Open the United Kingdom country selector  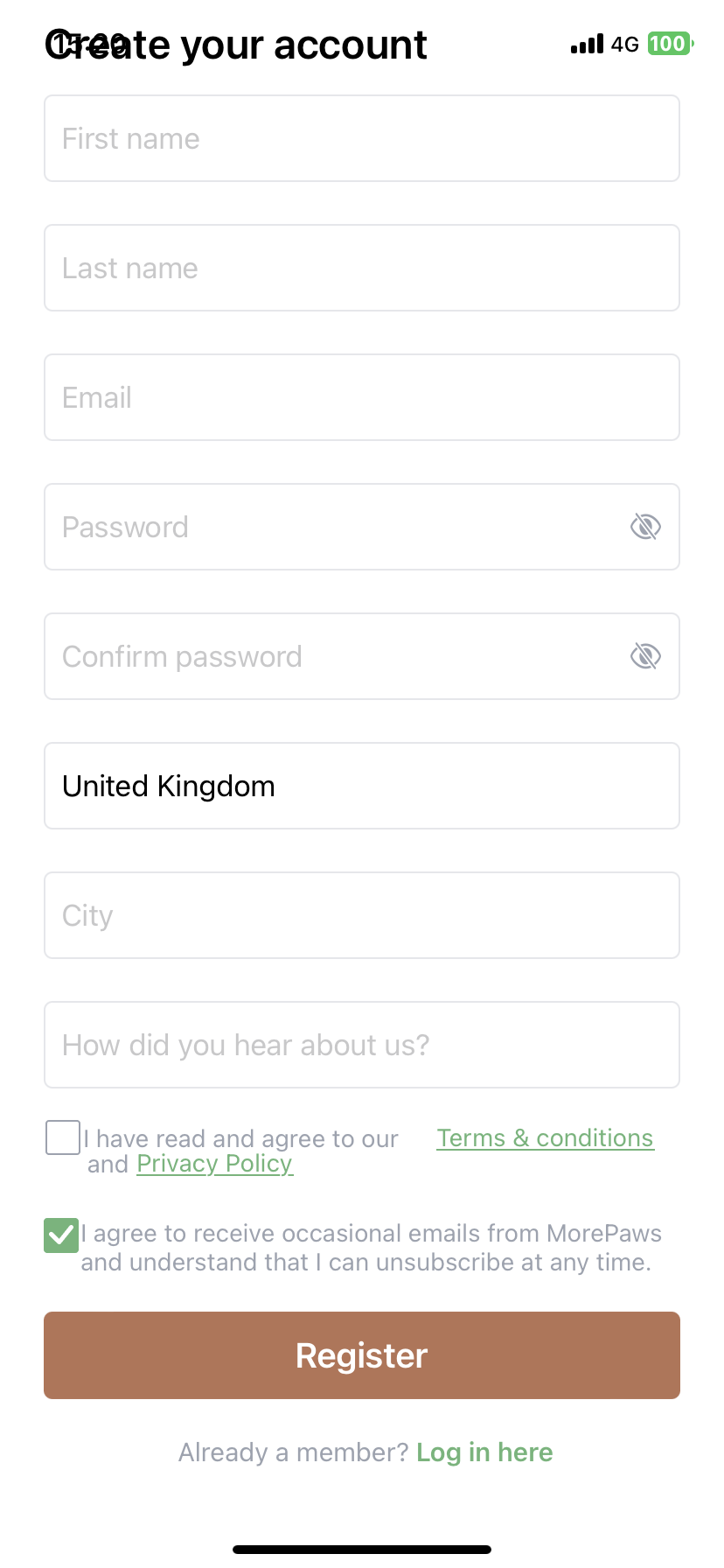click(362, 786)
